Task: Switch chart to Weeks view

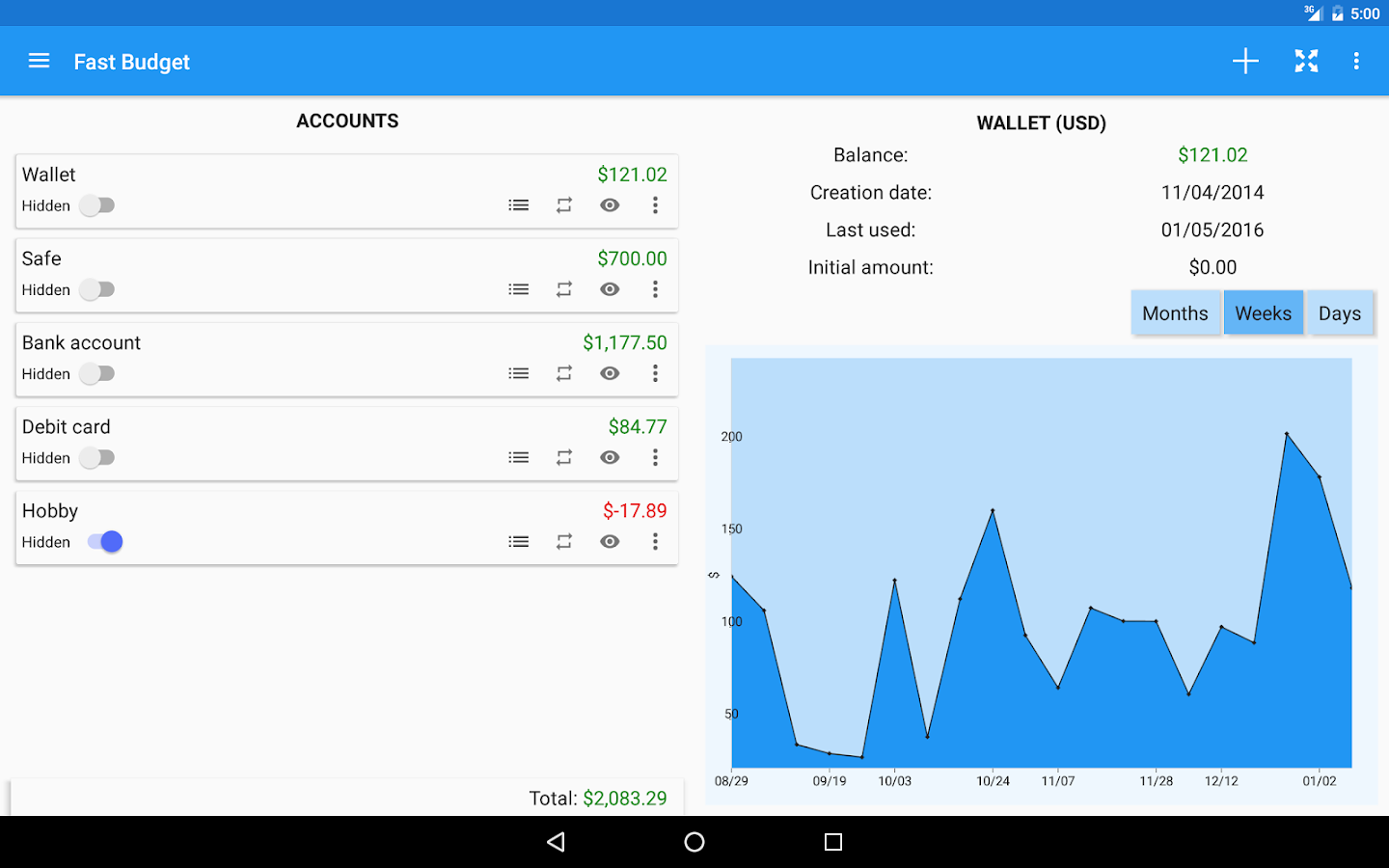Action: click(x=1264, y=313)
